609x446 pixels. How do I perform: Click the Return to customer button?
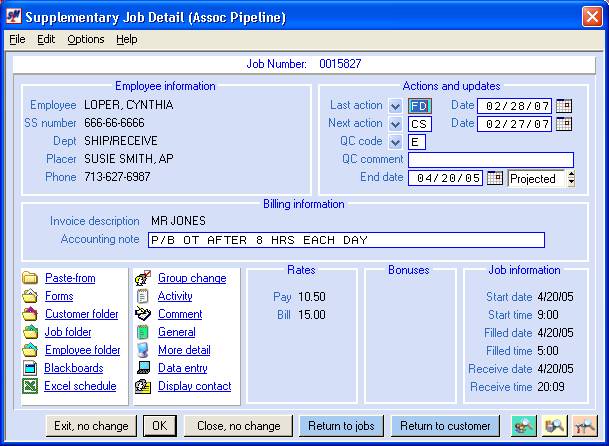[445, 426]
